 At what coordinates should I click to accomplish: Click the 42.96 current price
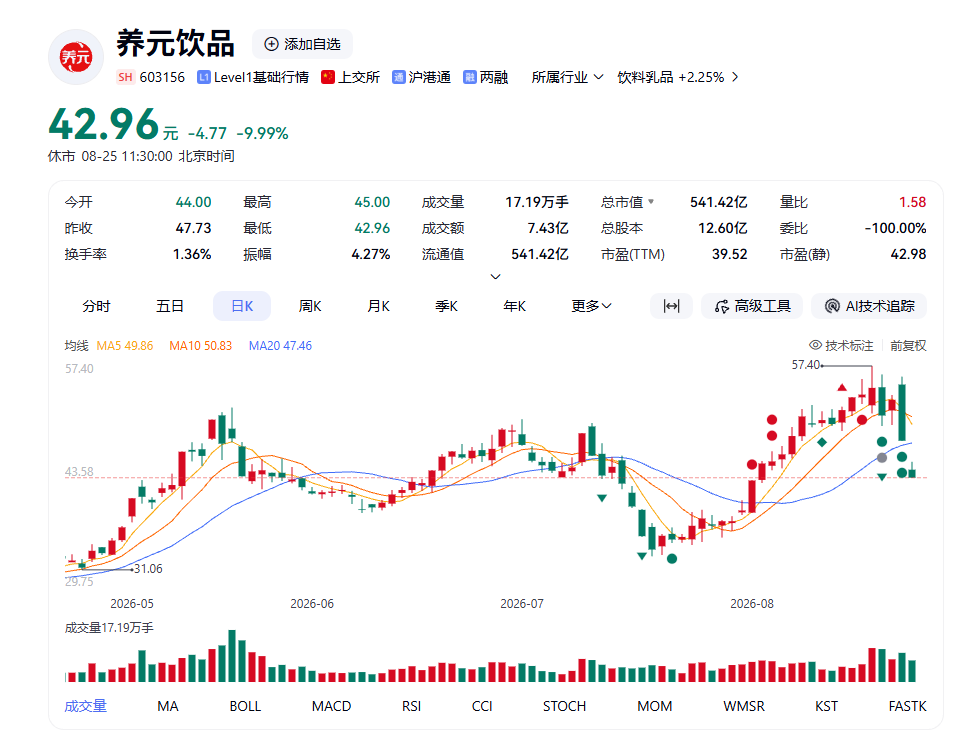[x=104, y=125]
